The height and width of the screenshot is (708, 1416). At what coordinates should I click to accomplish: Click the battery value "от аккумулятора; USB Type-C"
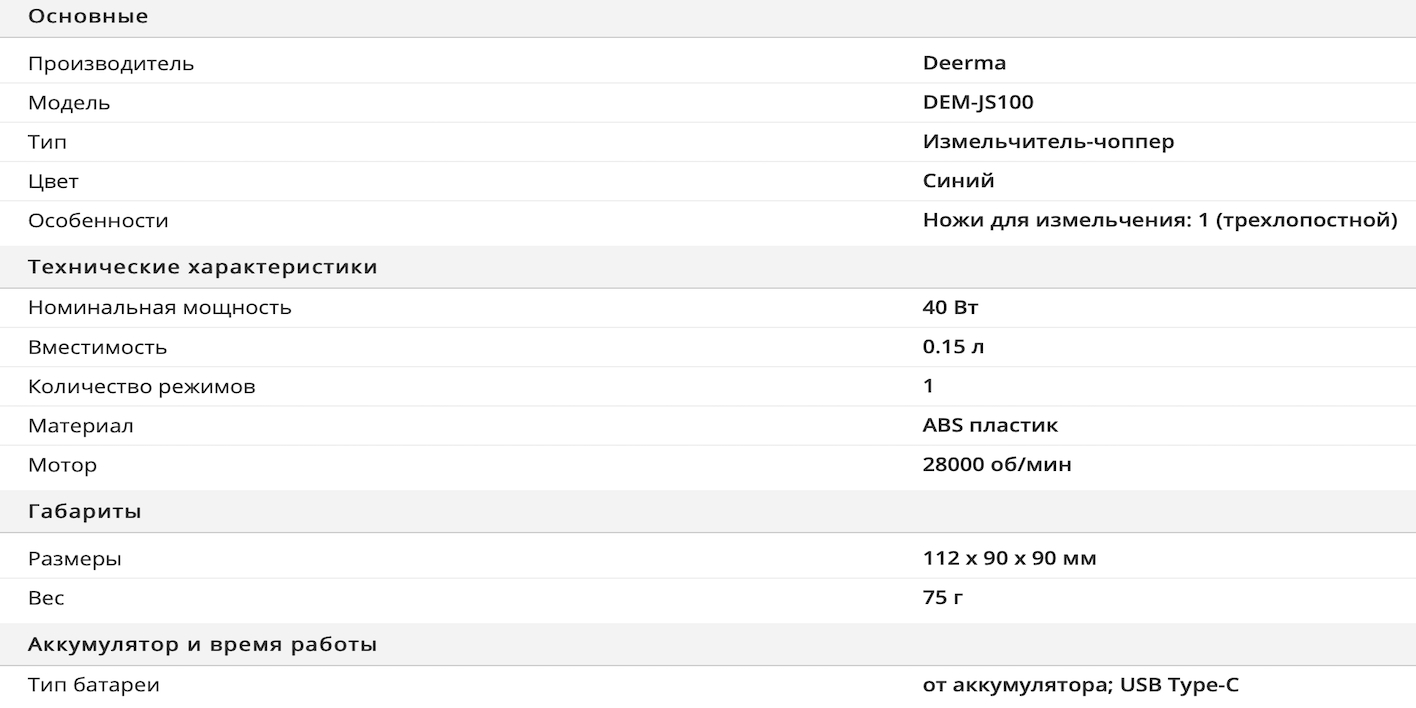click(1081, 686)
